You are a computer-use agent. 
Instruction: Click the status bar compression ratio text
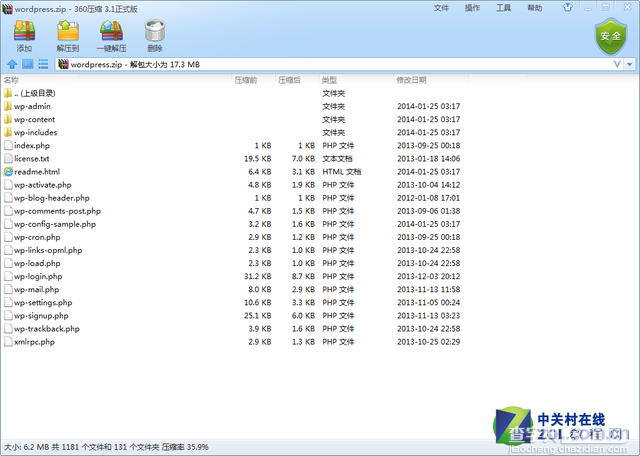click(x=185, y=447)
